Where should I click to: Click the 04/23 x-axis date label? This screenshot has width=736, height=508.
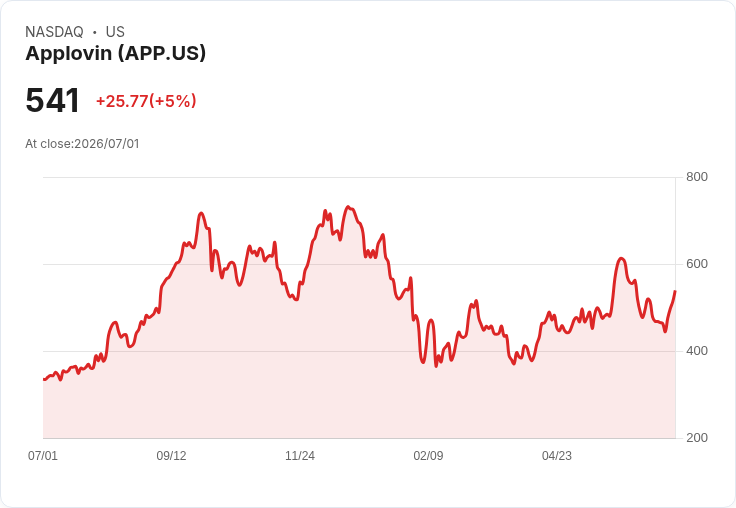[557, 455]
